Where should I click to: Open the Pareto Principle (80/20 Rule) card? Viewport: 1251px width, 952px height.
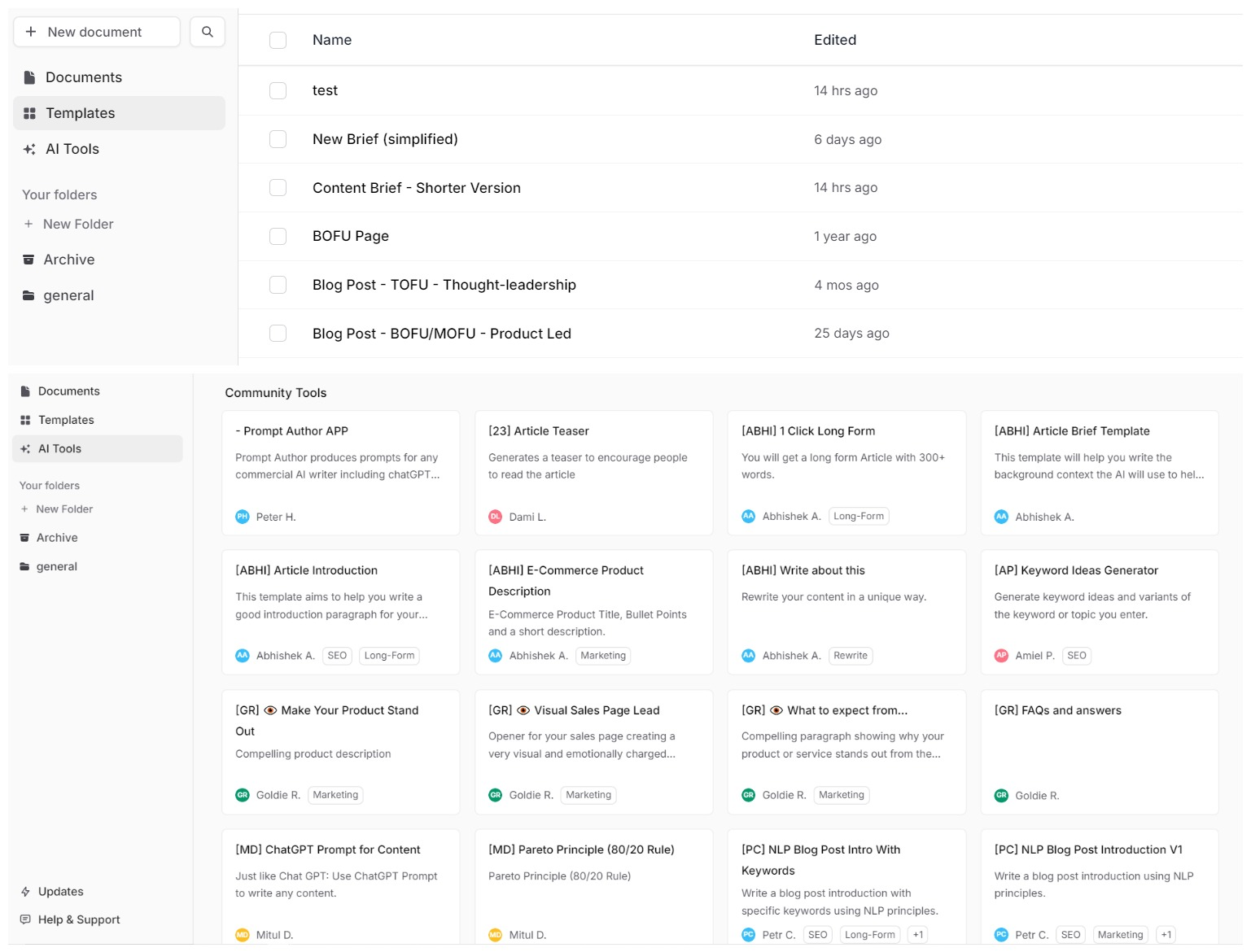594,887
